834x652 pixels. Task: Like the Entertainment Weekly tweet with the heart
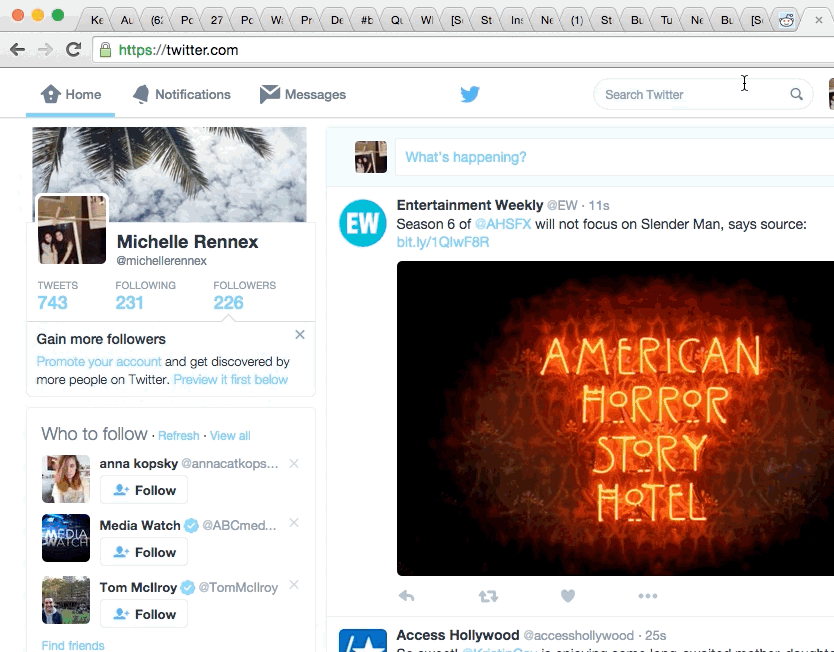point(568,596)
